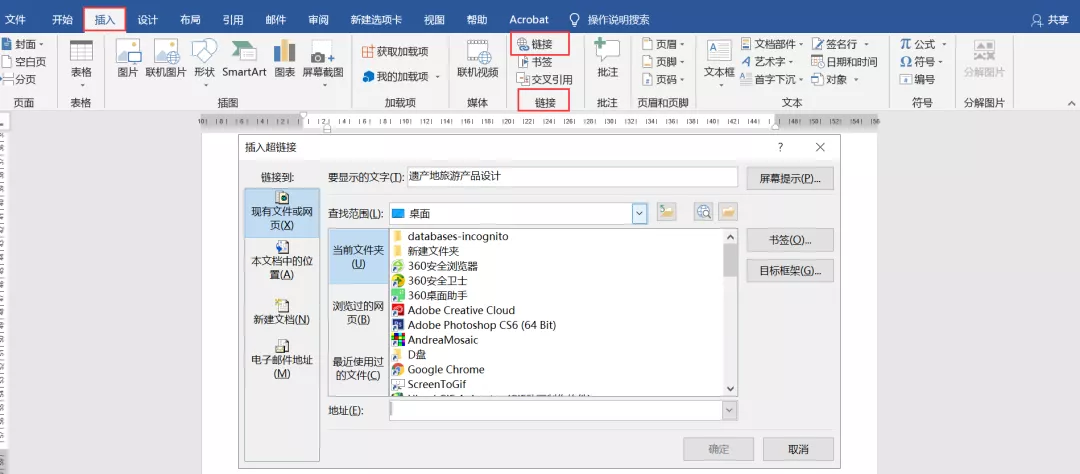
Task: Select Google Chrome in the file list
Action: (437, 369)
